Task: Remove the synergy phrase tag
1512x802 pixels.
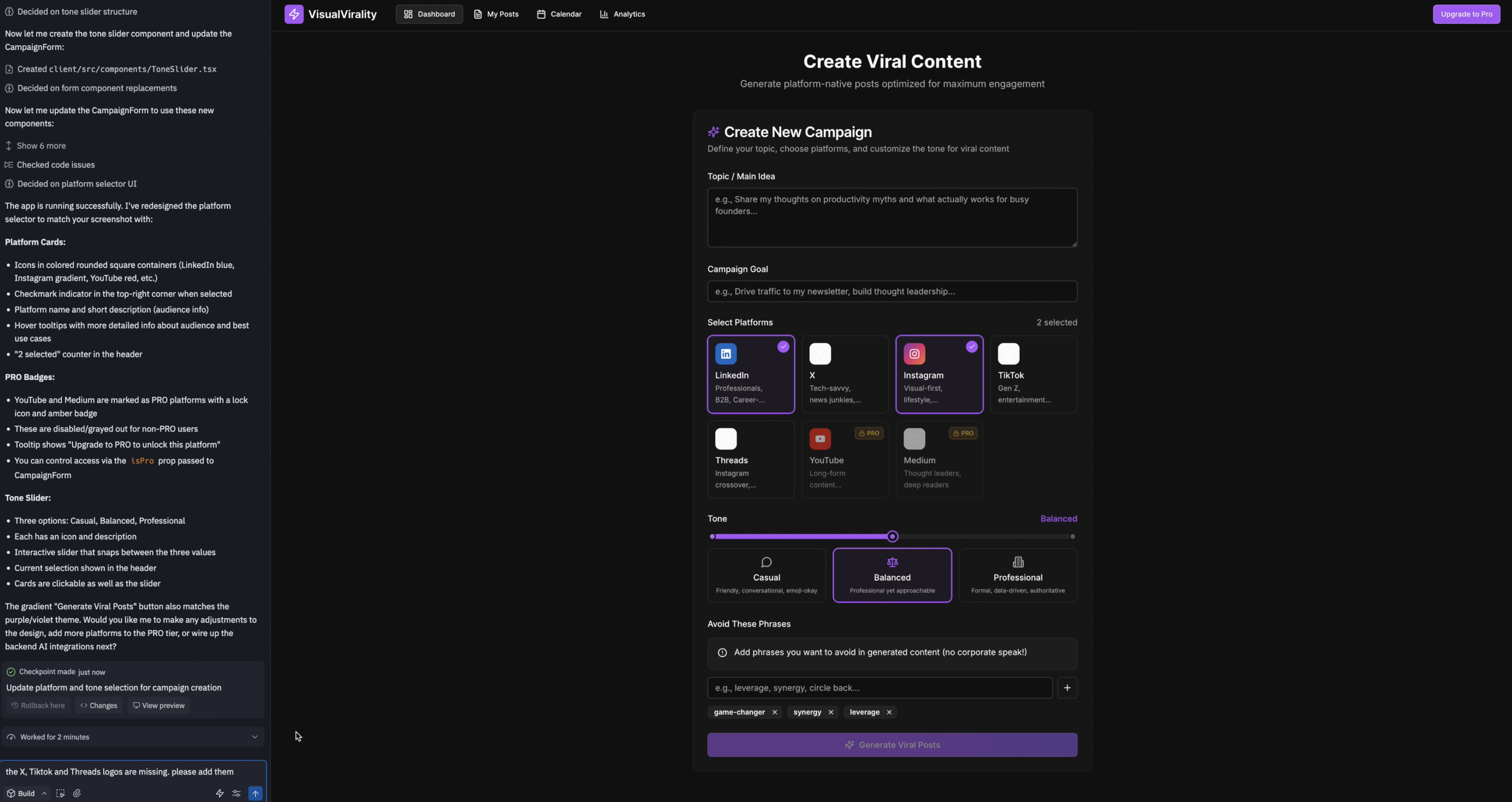Action: (831, 712)
